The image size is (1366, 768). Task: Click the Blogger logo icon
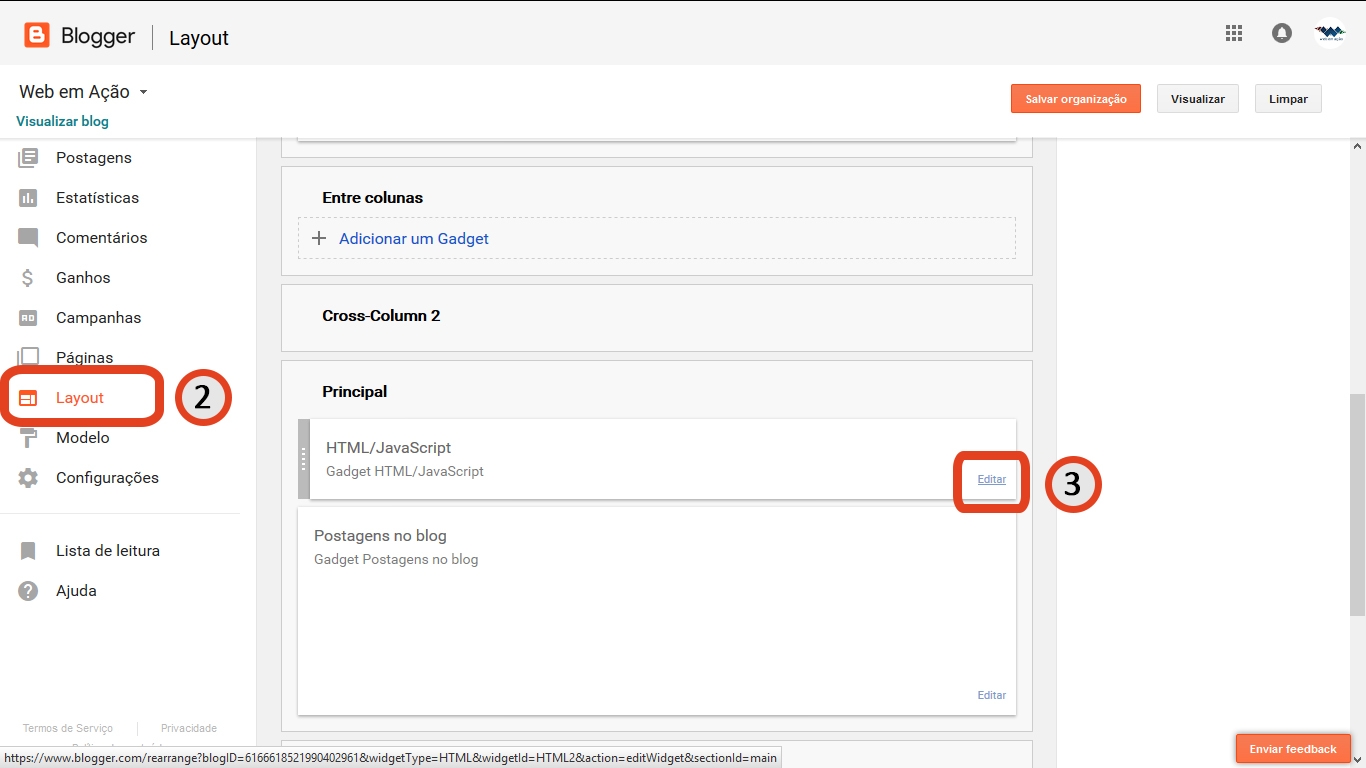coord(37,36)
